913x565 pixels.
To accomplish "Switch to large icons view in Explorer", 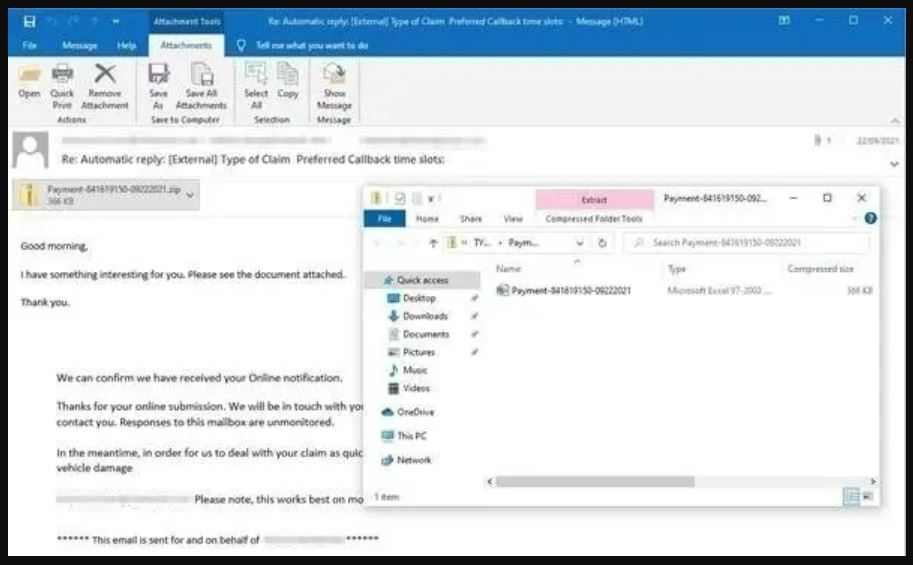I will [x=866, y=496].
